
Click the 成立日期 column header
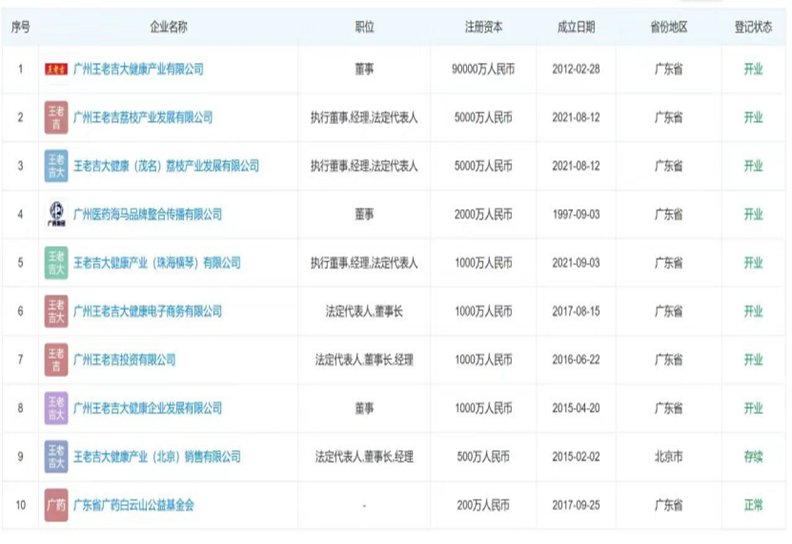click(576, 27)
